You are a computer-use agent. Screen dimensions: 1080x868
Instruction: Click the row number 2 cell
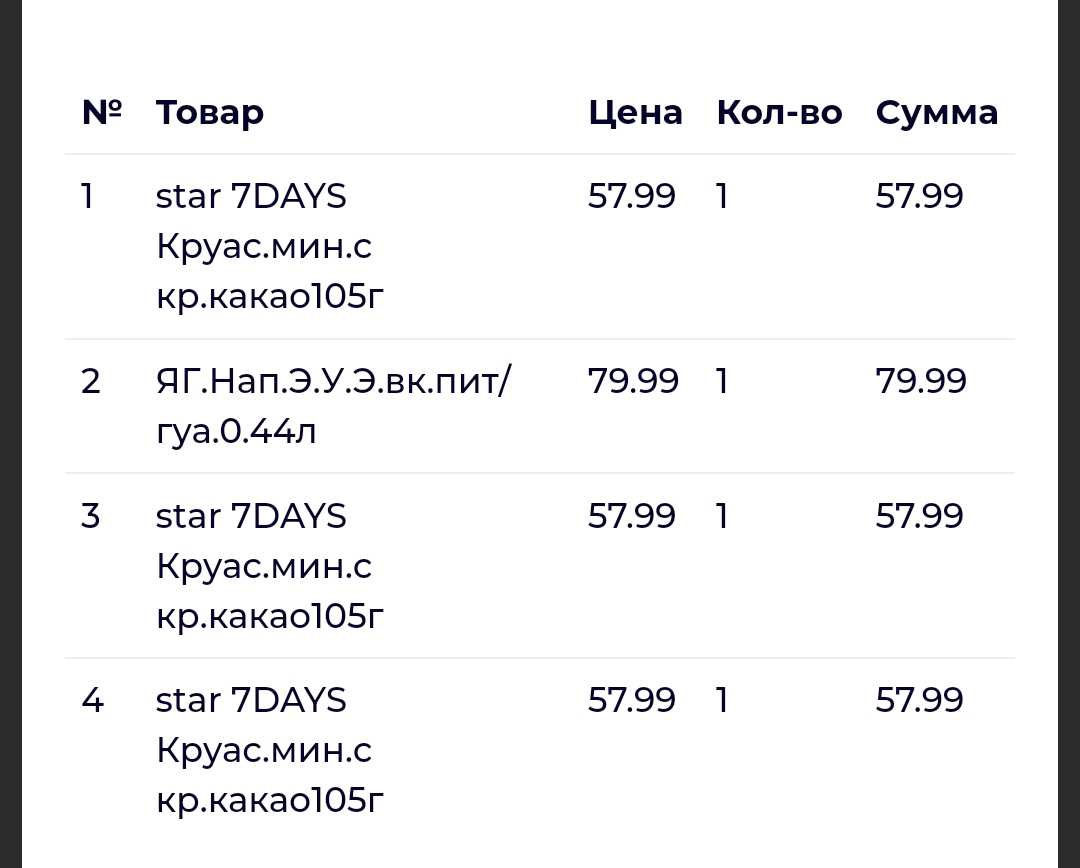tap(91, 381)
